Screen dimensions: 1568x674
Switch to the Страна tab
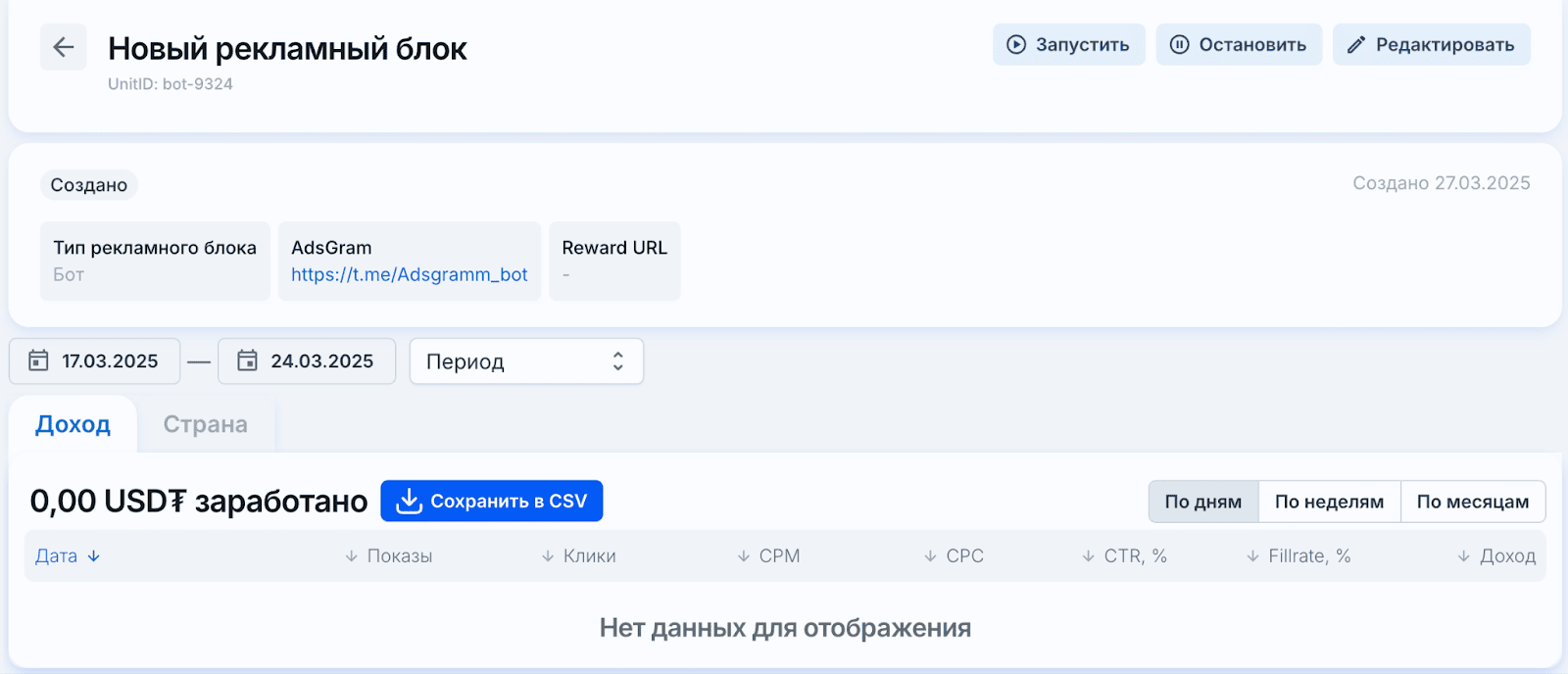pyautogui.click(x=206, y=424)
